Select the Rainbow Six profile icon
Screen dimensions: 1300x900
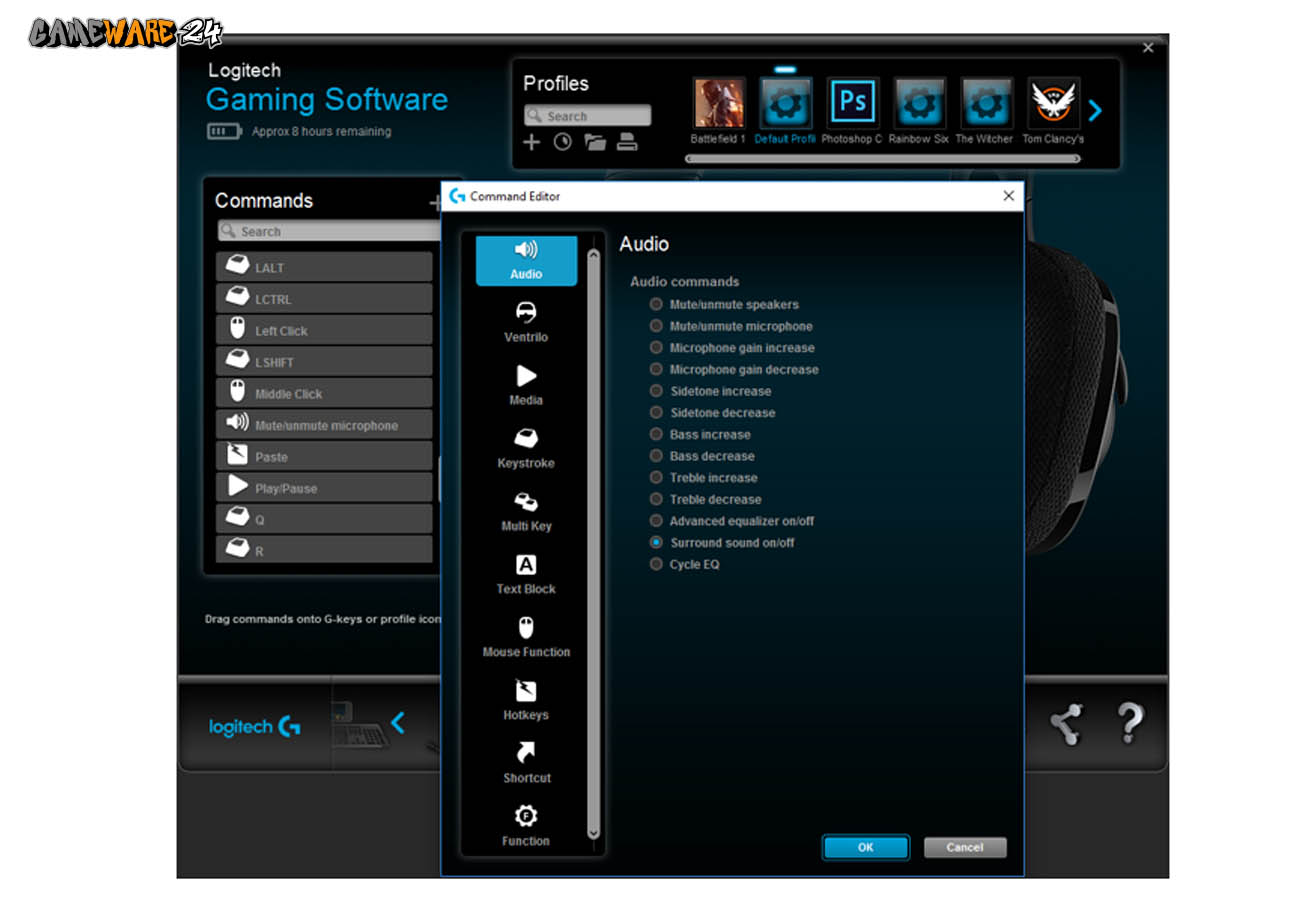(x=919, y=103)
